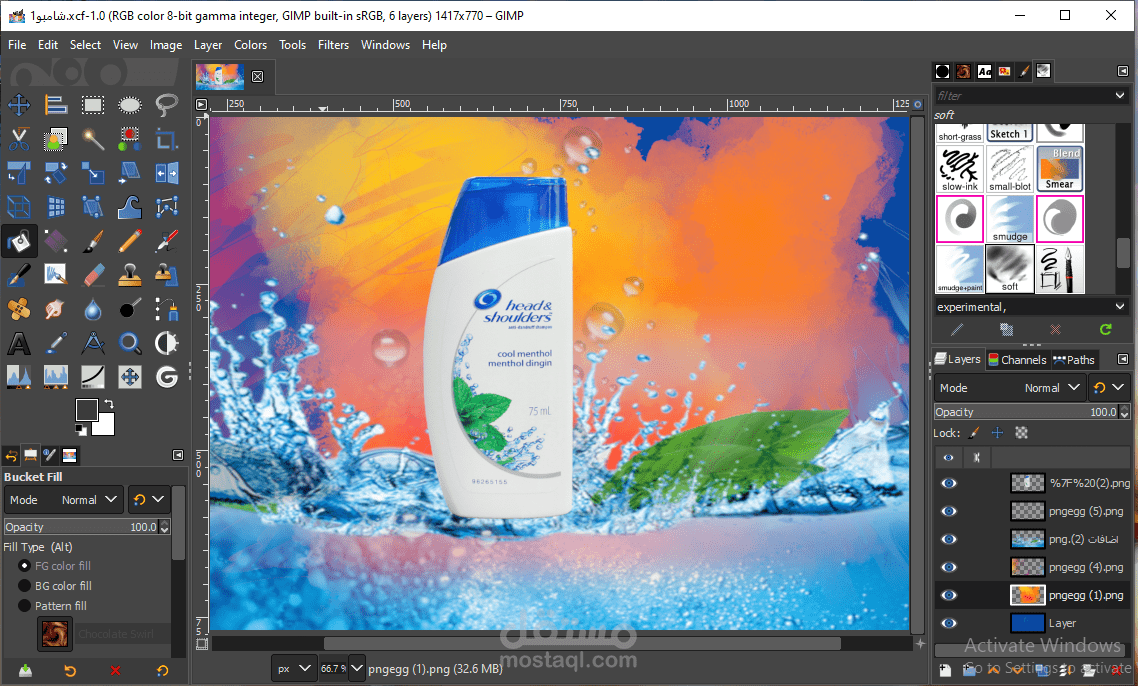
Task: Open the px unit dropdown
Action: click(294, 669)
